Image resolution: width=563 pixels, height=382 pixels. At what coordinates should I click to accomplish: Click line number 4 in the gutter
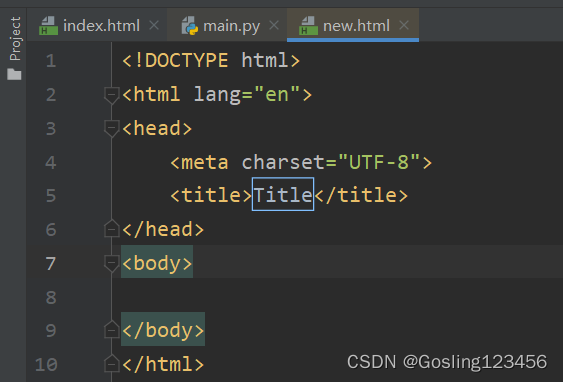coord(51,162)
